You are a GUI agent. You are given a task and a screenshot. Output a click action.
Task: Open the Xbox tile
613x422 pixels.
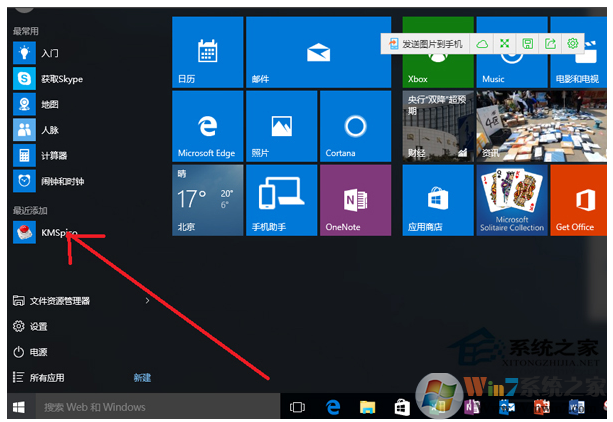coord(438,70)
